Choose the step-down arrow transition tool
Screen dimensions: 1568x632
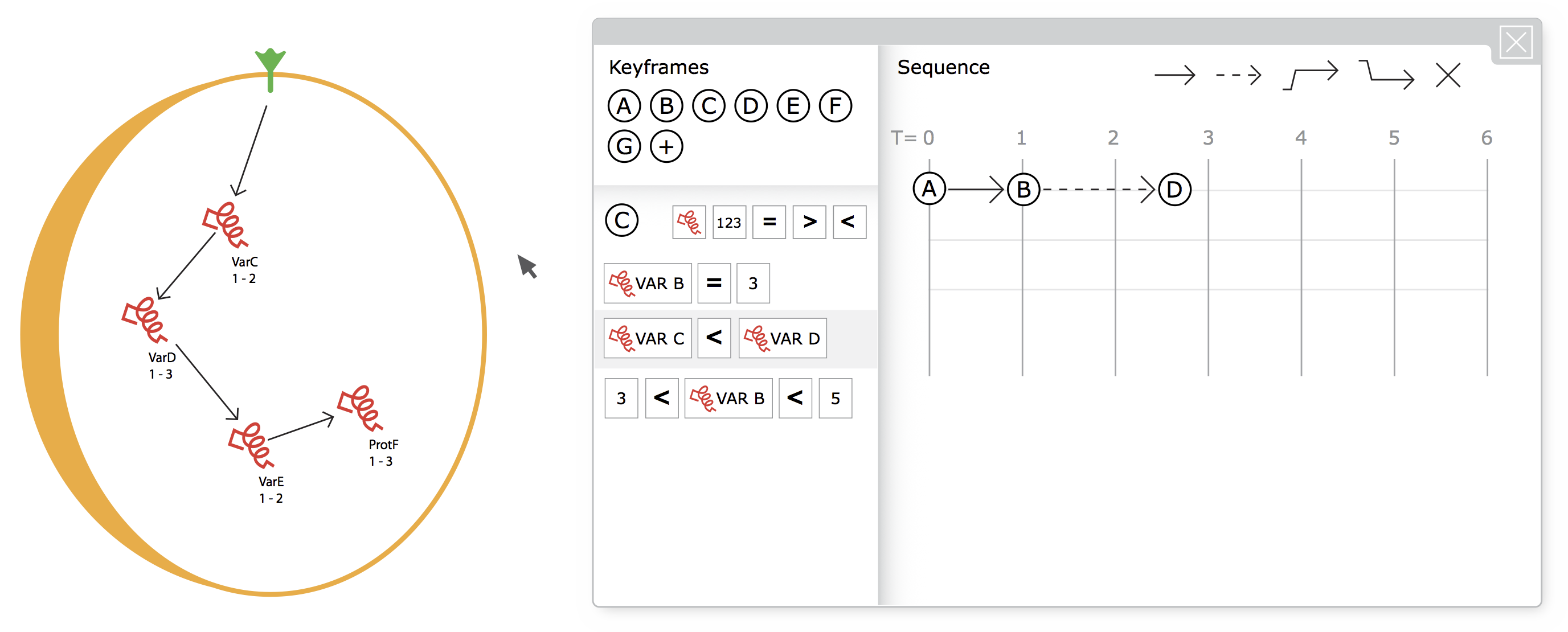pyautogui.click(x=1387, y=75)
